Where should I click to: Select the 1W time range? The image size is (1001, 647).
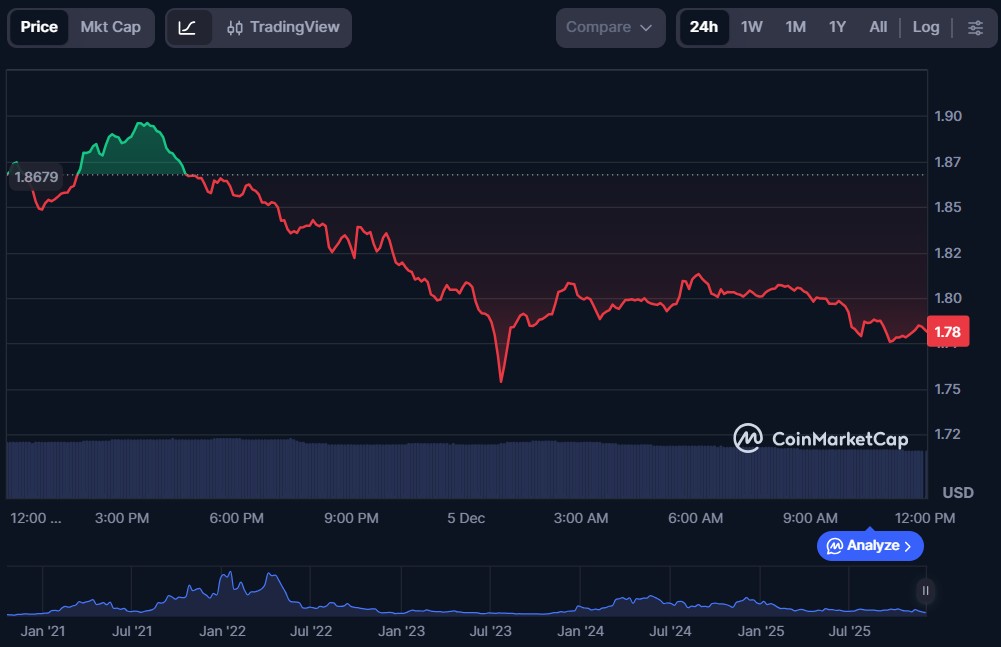point(751,27)
